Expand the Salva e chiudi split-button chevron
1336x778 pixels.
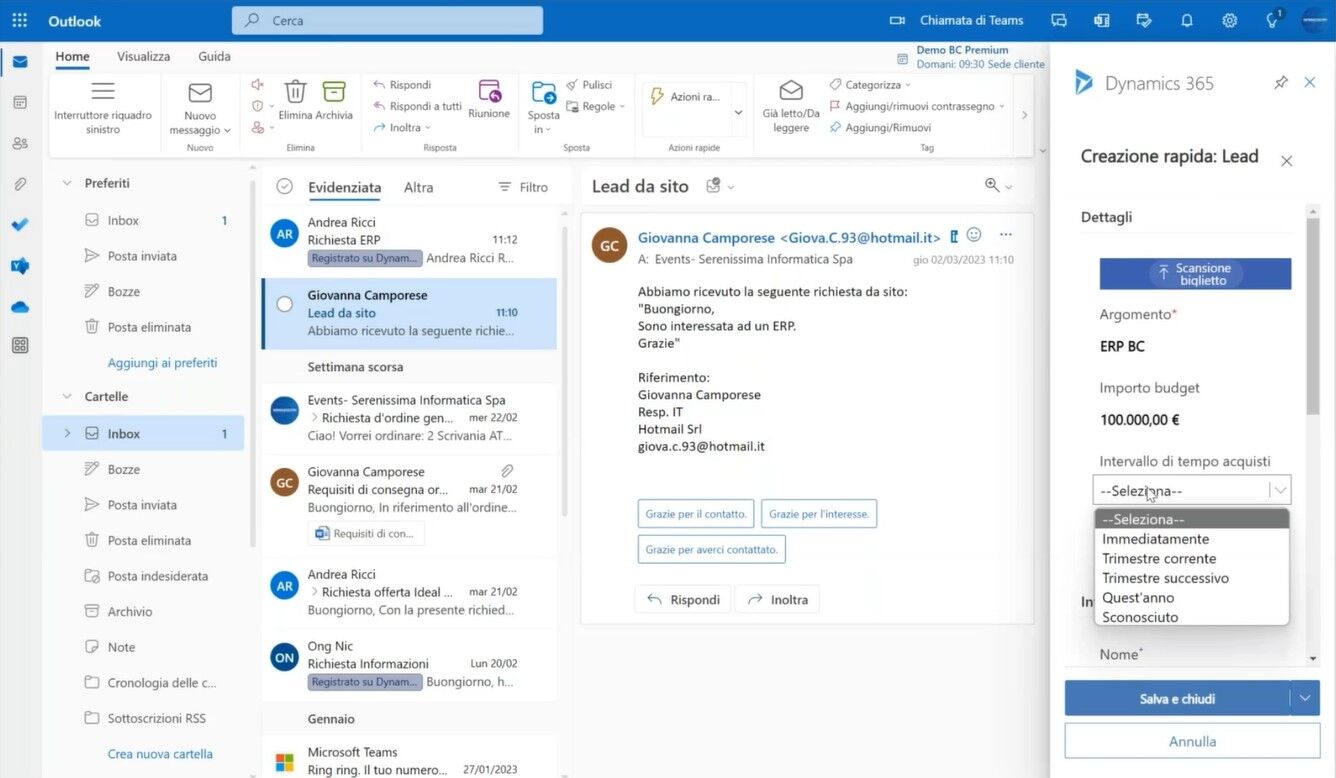click(x=1305, y=697)
